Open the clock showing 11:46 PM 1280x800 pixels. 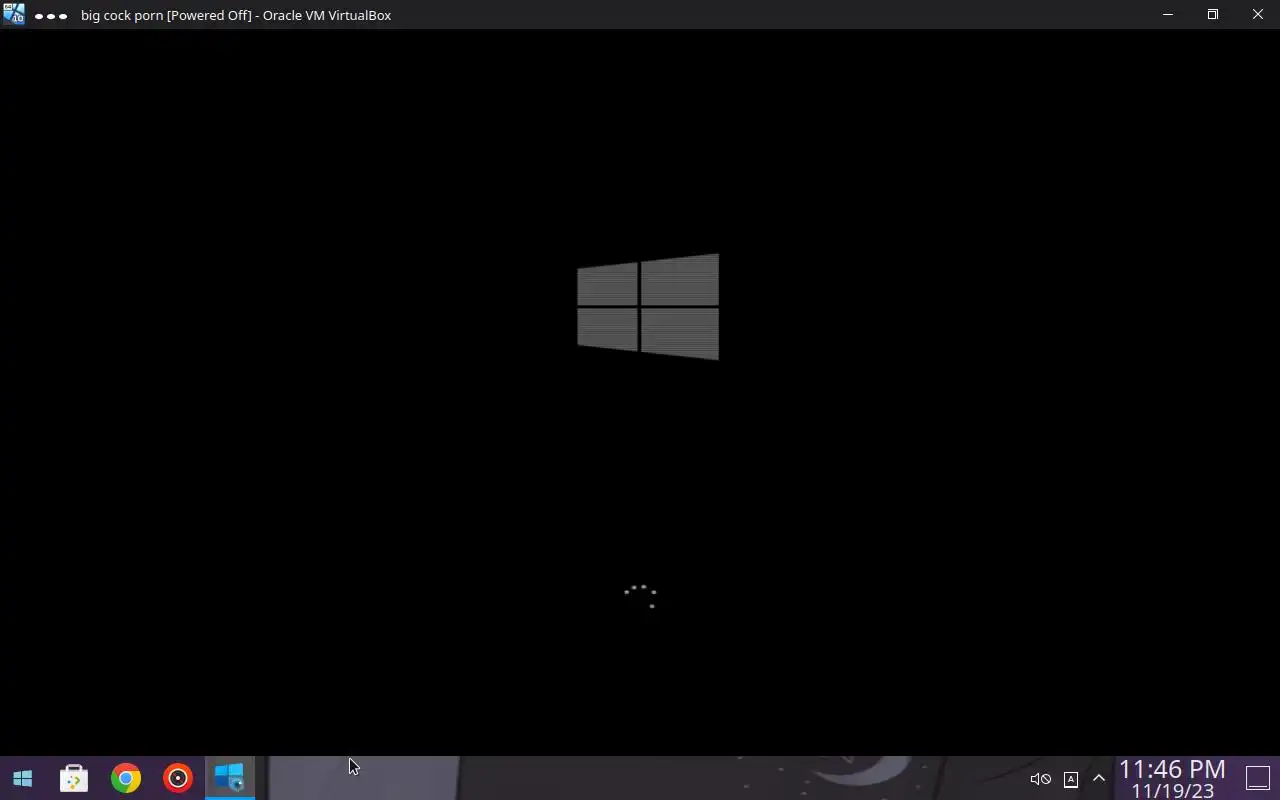tap(1172, 779)
